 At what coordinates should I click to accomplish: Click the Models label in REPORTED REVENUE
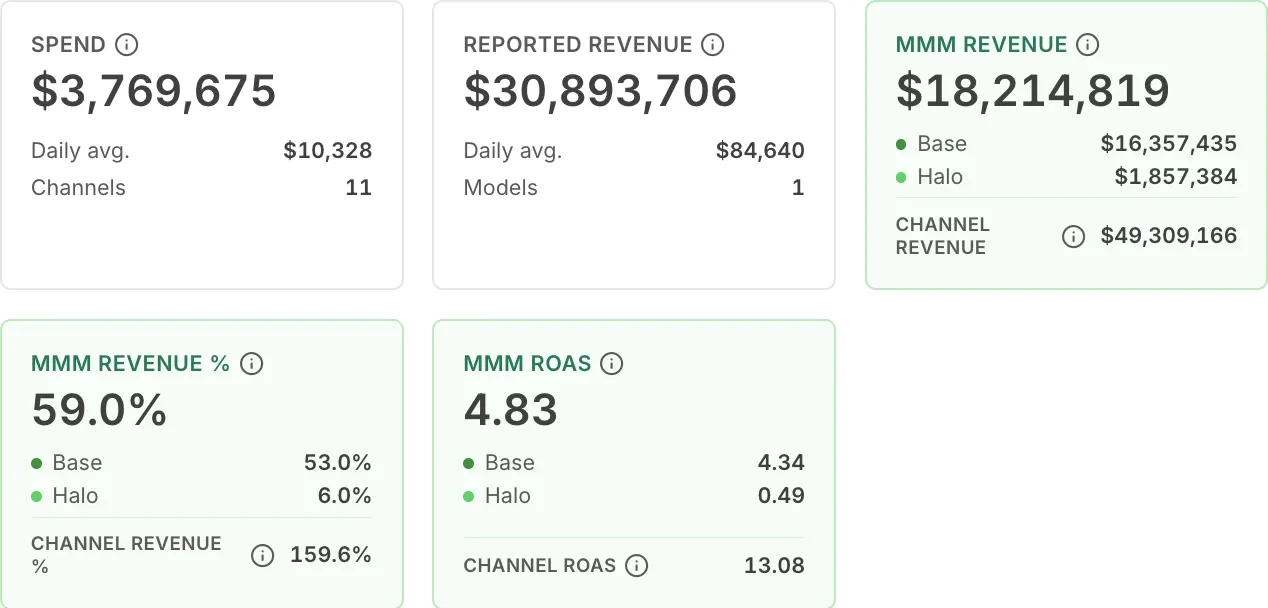[x=501, y=188]
